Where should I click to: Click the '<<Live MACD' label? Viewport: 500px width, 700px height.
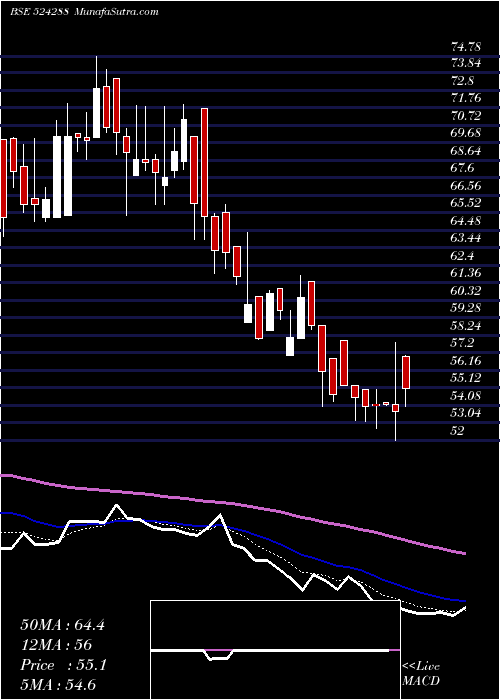(x=421, y=674)
